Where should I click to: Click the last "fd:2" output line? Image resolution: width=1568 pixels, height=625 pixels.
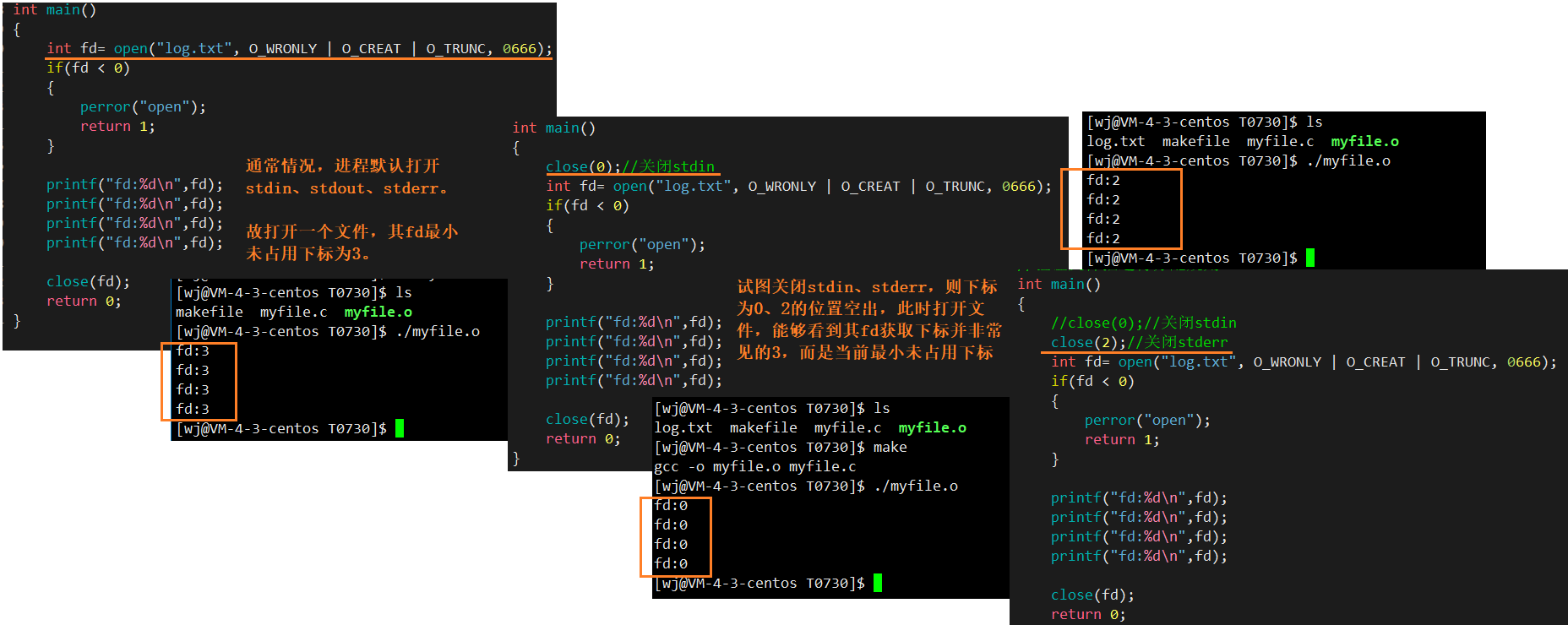1103,238
